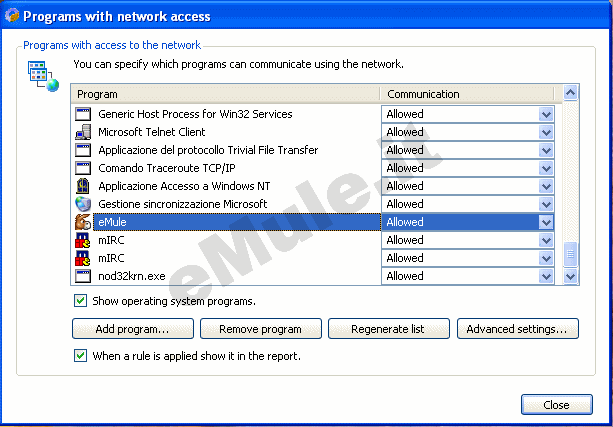Image resolution: width=613 pixels, height=427 pixels.
Task: Click the network programs icon beside the description
Action: 43,76
